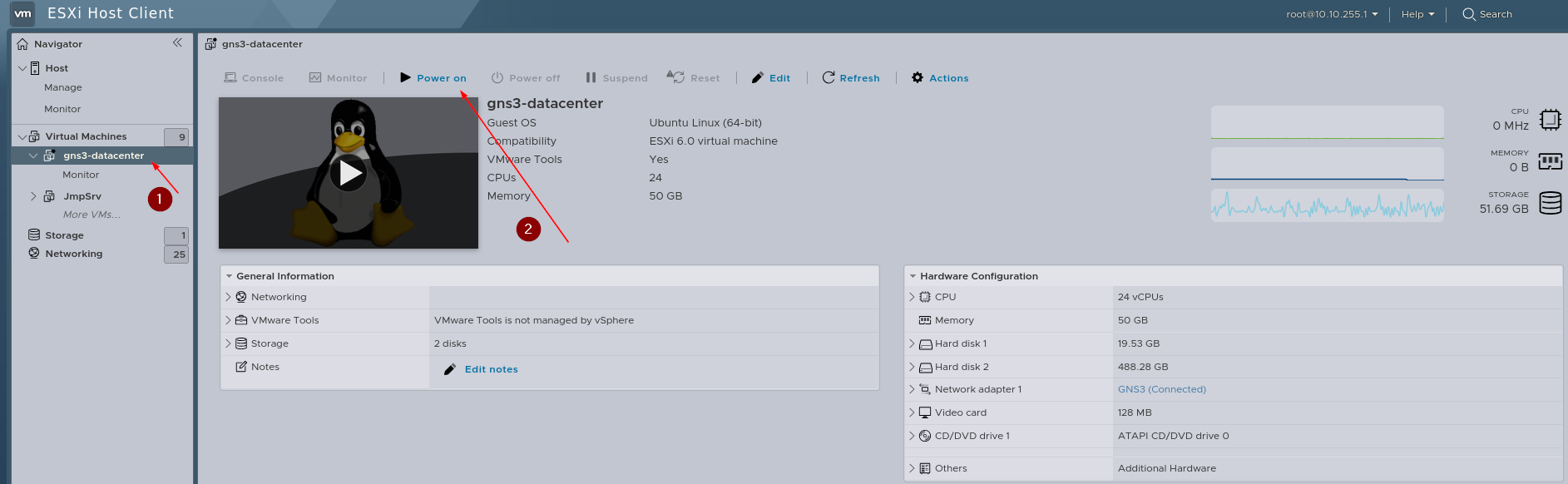1568x484 pixels.
Task: Open the Help dropdown menu
Action: click(1417, 14)
